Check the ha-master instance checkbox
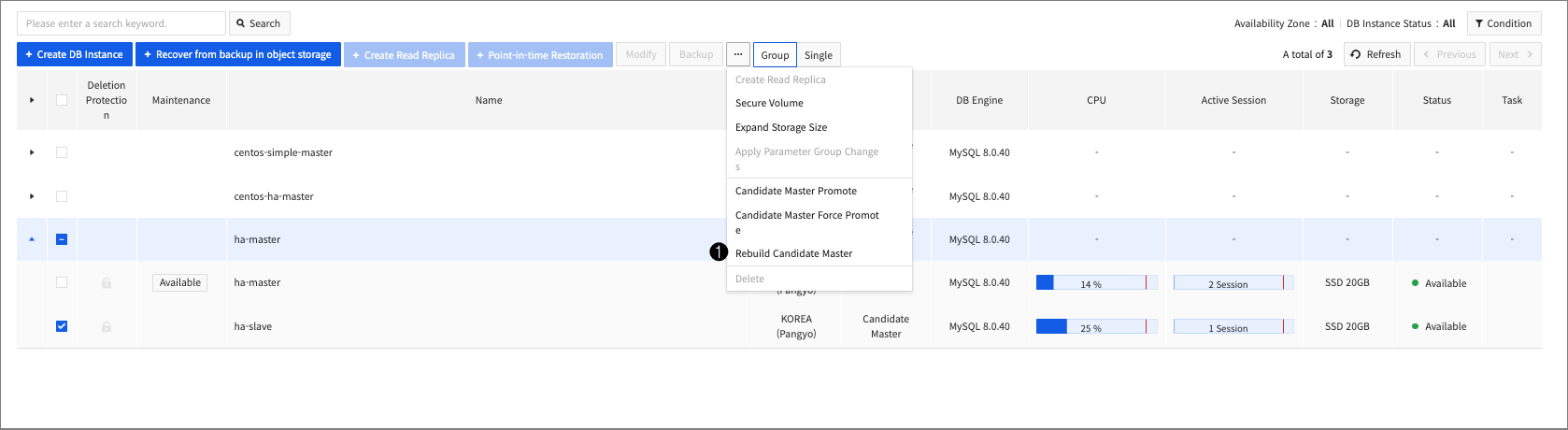The height and width of the screenshot is (430, 1568). (62, 282)
